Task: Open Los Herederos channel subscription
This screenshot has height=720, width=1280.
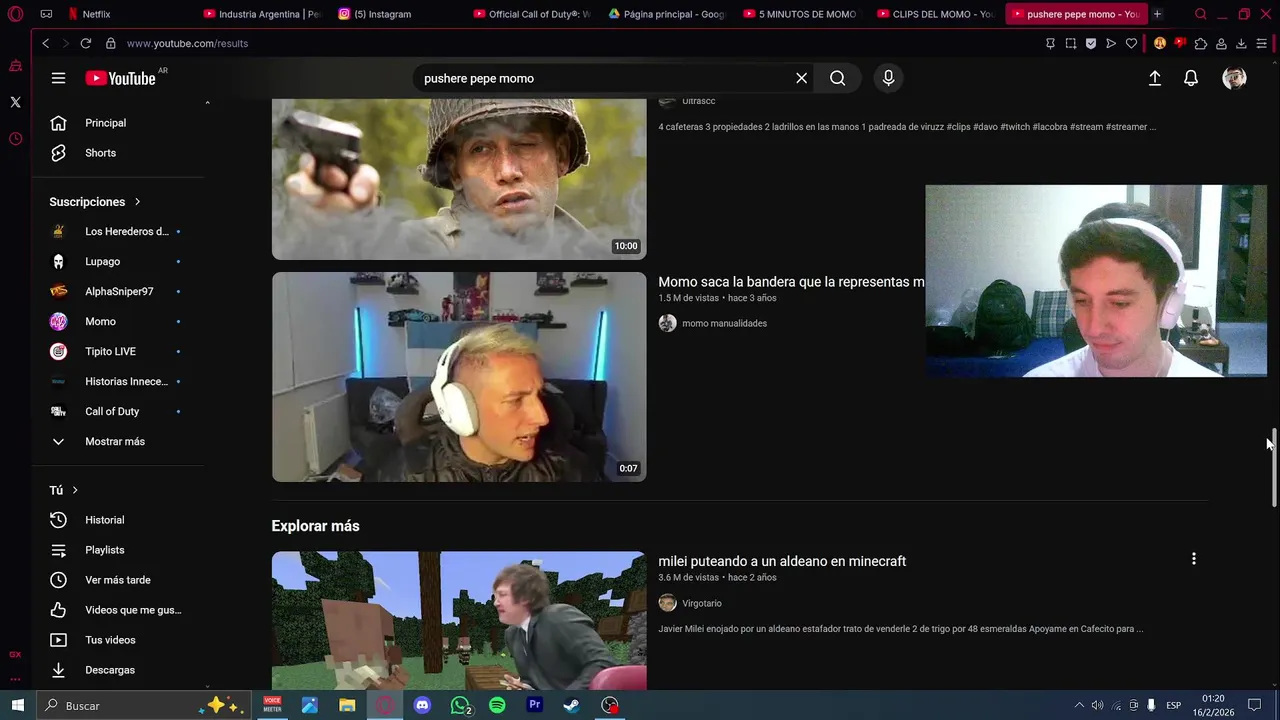Action: coord(120,232)
